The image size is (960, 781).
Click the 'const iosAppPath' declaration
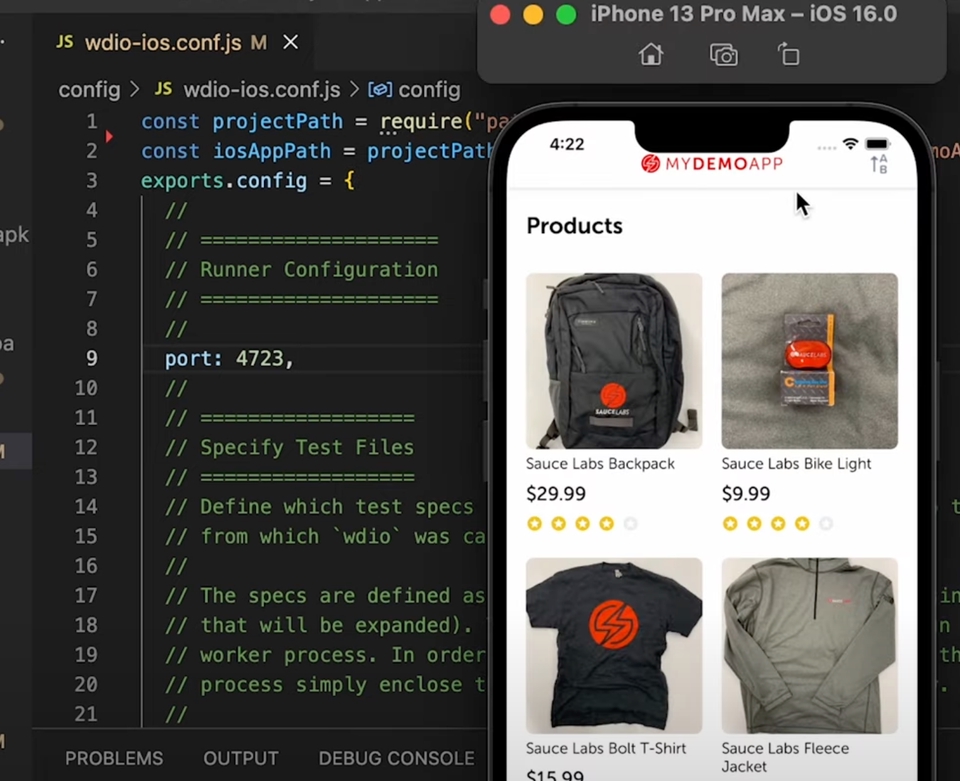(x=236, y=151)
